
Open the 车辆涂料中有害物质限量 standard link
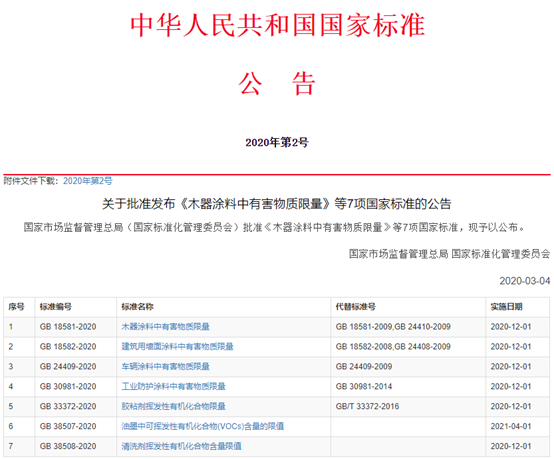click(x=165, y=366)
